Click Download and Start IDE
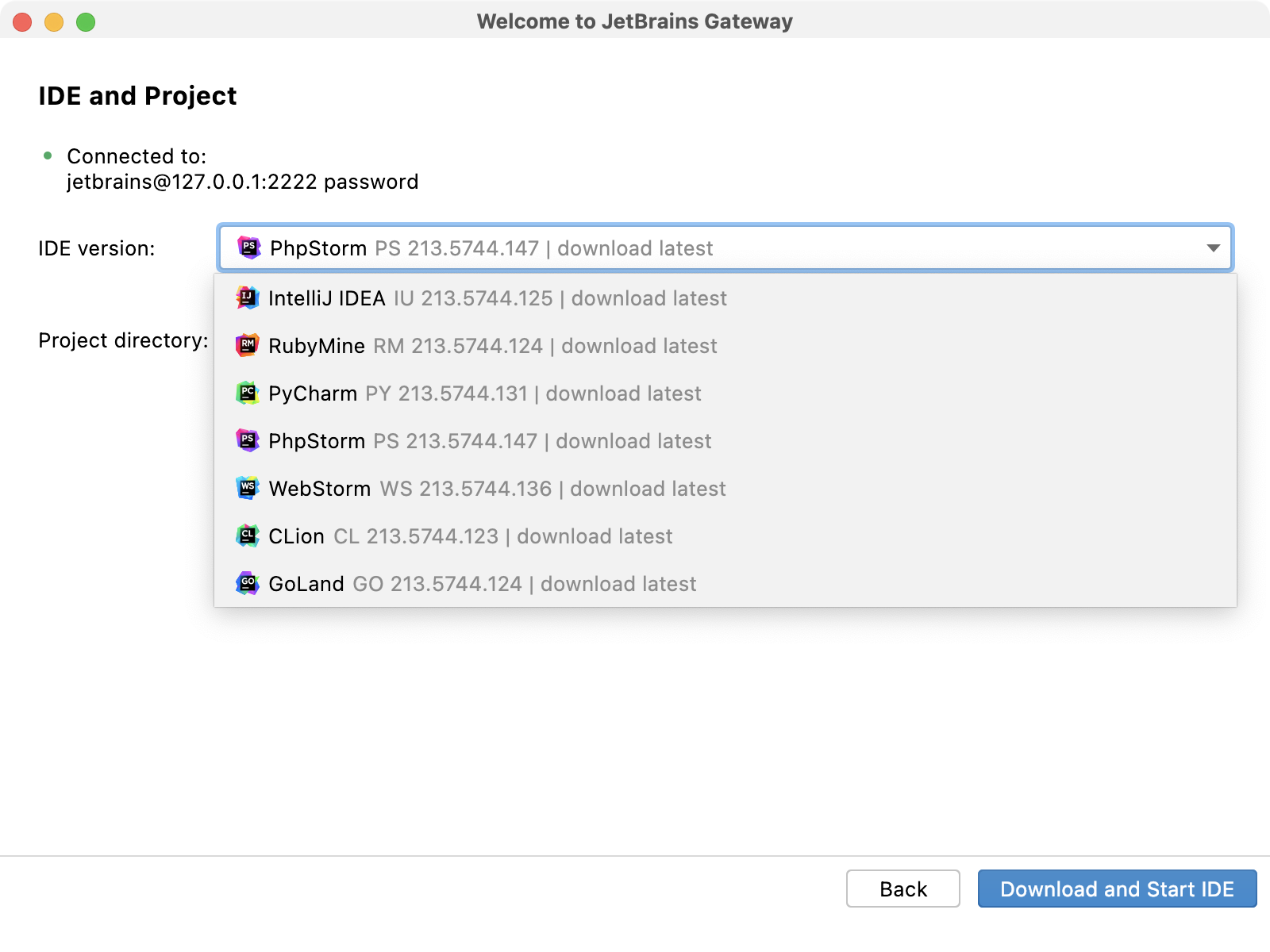The image size is (1270, 952). (x=1117, y=889)
